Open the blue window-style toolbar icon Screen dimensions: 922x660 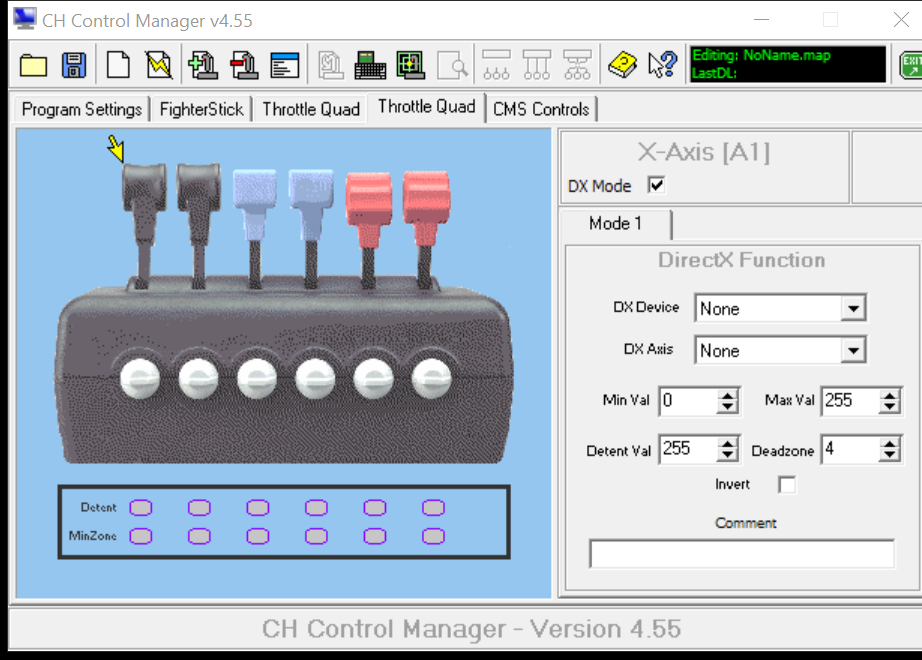tap(285, 65)
